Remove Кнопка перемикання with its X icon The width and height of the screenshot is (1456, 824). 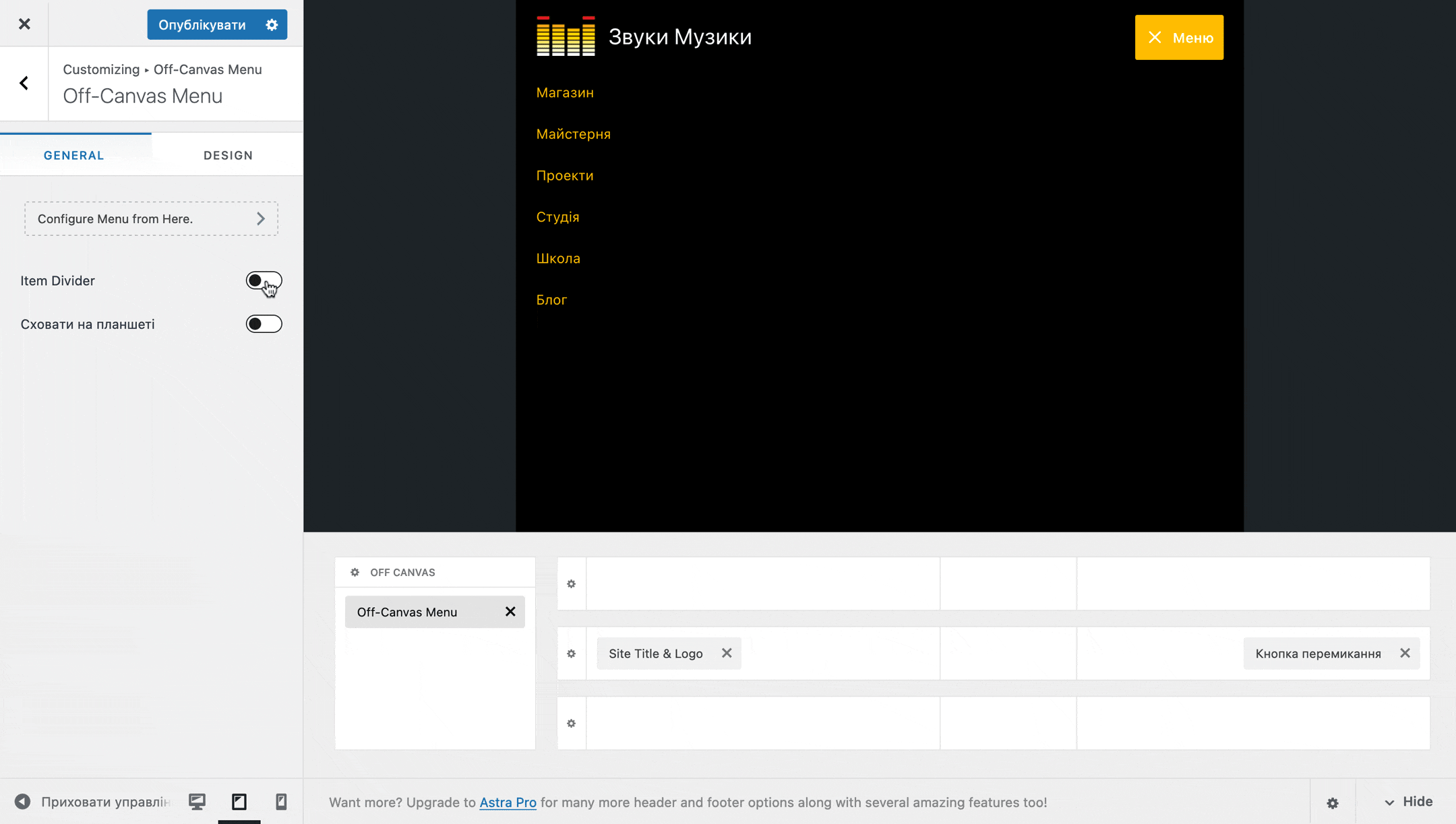click(1405, 654)
